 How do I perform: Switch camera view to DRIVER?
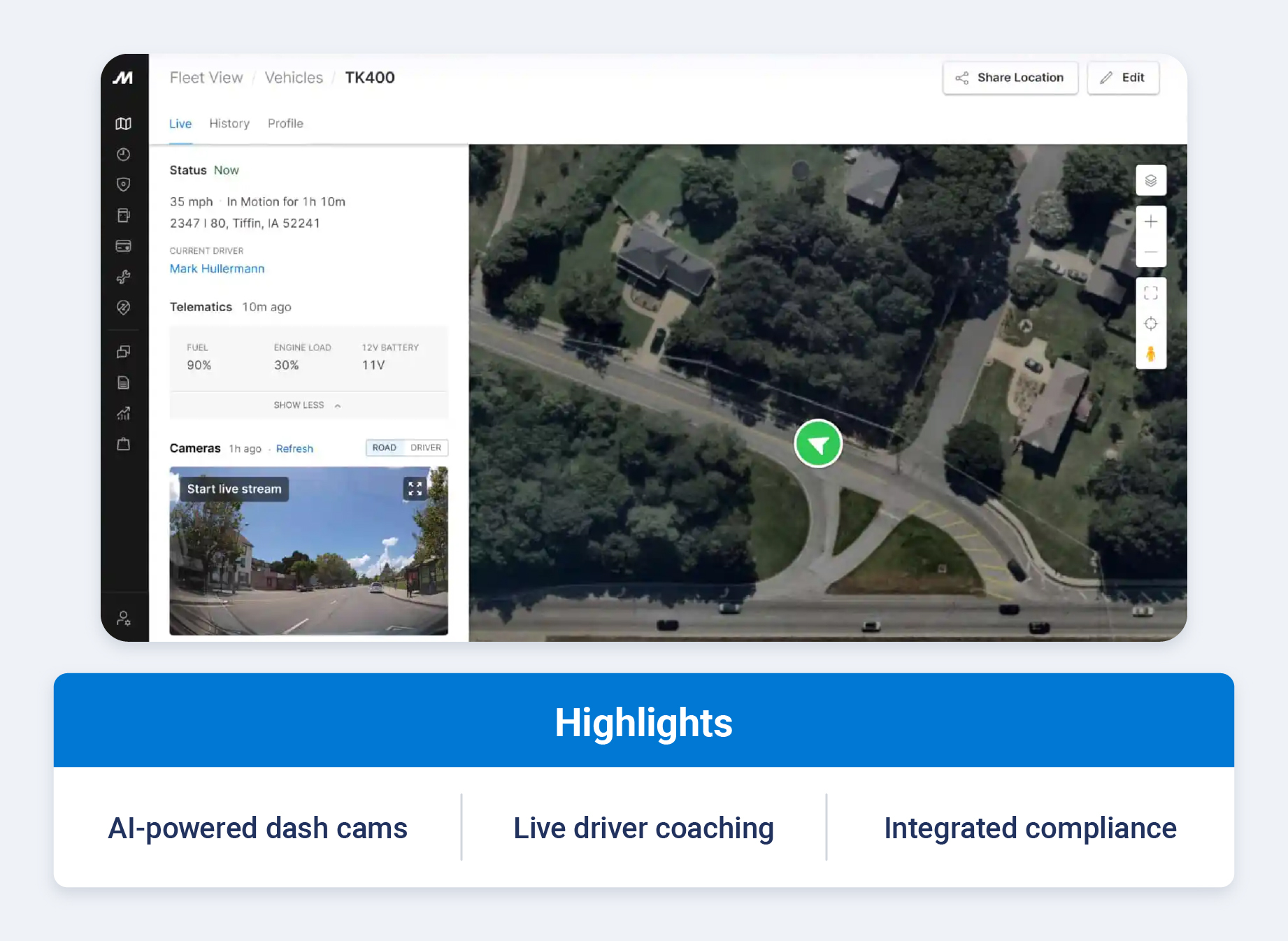pos(427,447)
